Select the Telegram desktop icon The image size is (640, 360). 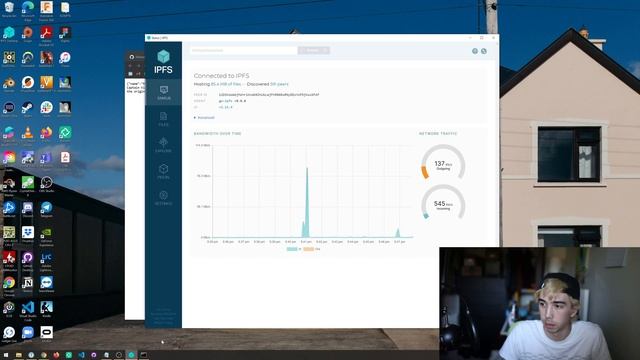(x=46, y=209)
